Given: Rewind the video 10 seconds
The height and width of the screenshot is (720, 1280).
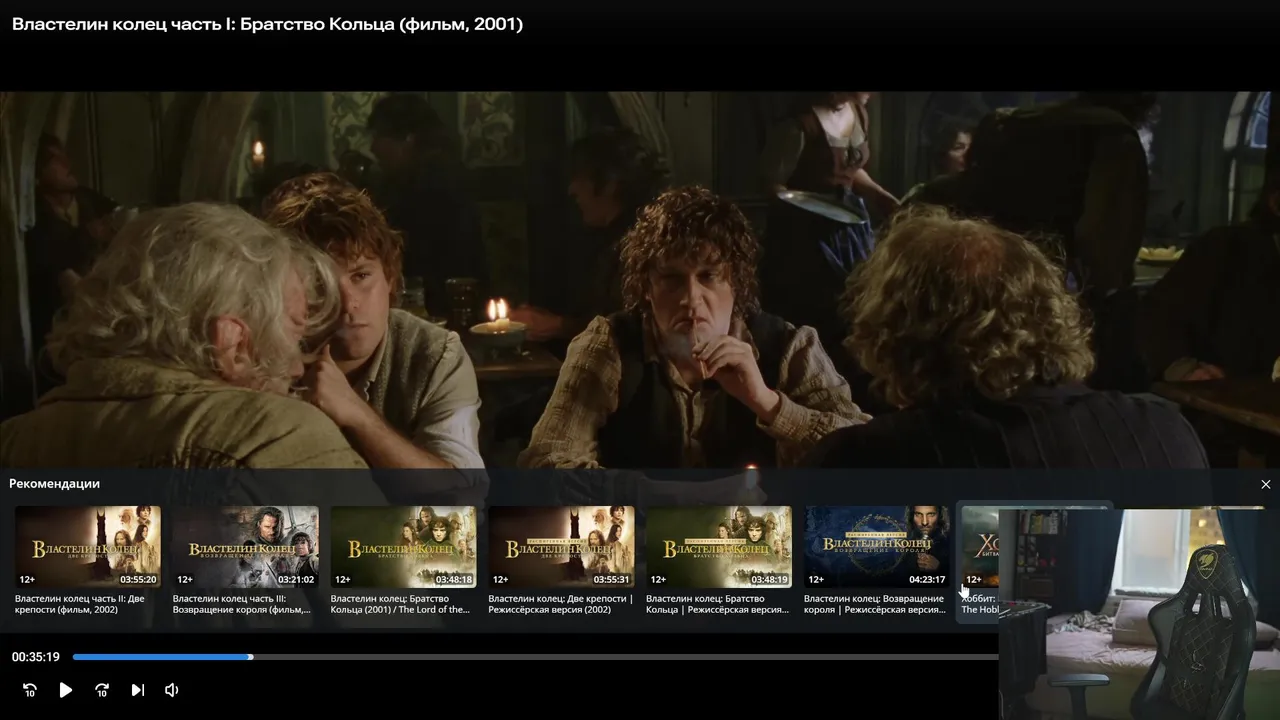Looking at the screenshot, I should click(30, 690).
